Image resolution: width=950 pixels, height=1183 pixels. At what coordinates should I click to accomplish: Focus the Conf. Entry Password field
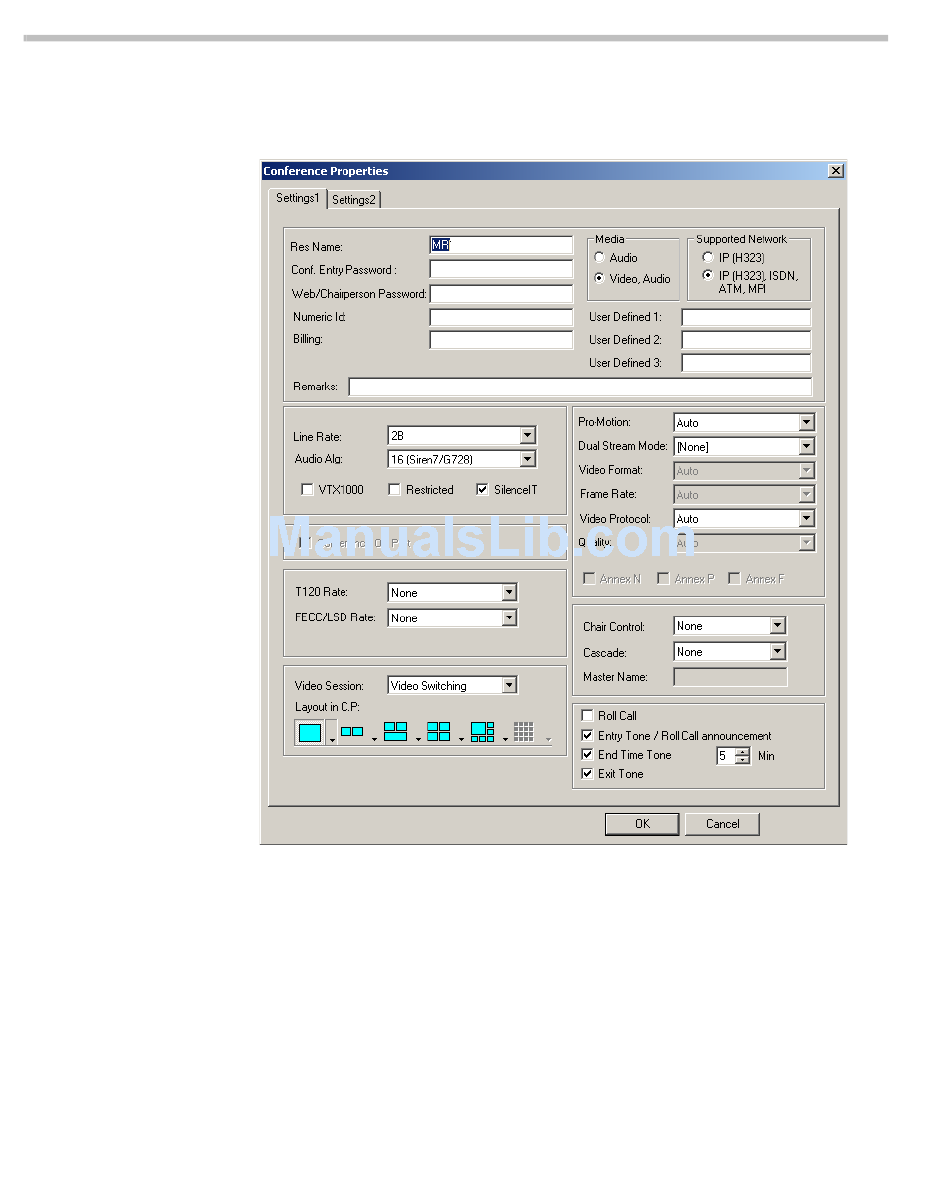[501, 269]
